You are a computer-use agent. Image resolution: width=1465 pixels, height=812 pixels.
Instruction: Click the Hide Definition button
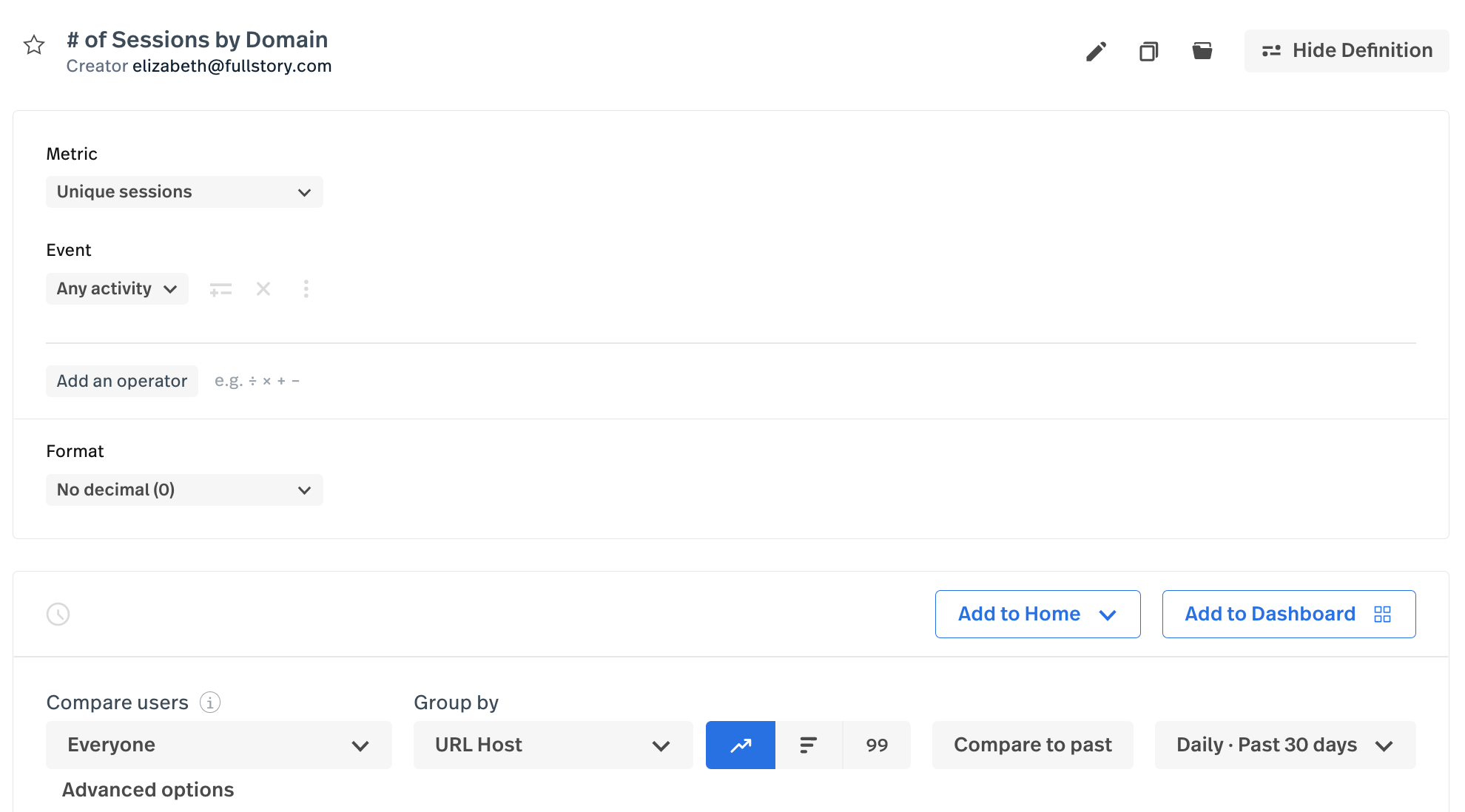click(1347, 51)
